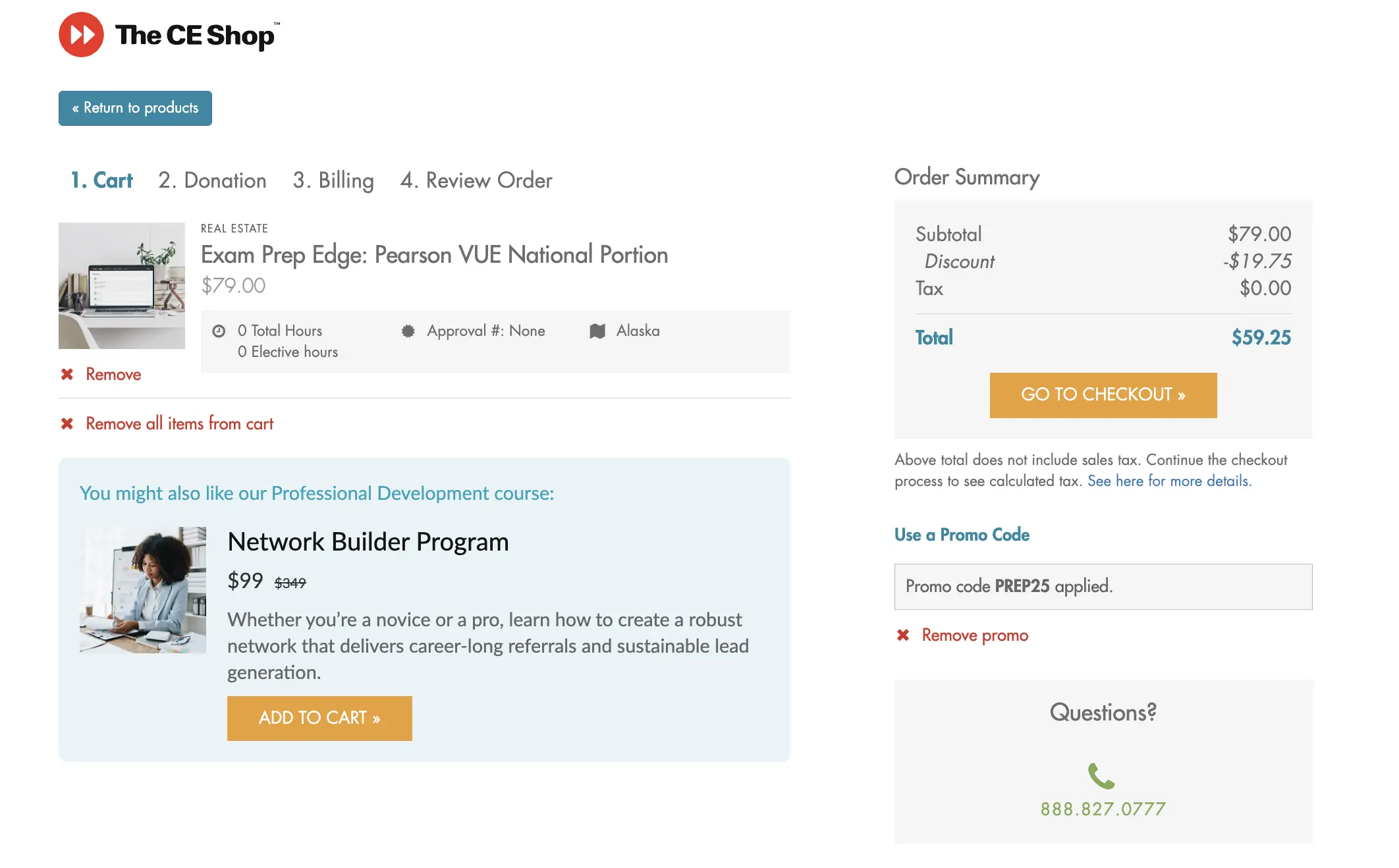Click the X icon beside Remove promo
This screenshot has width=1399, height=868.
click(x=903, y=635)
